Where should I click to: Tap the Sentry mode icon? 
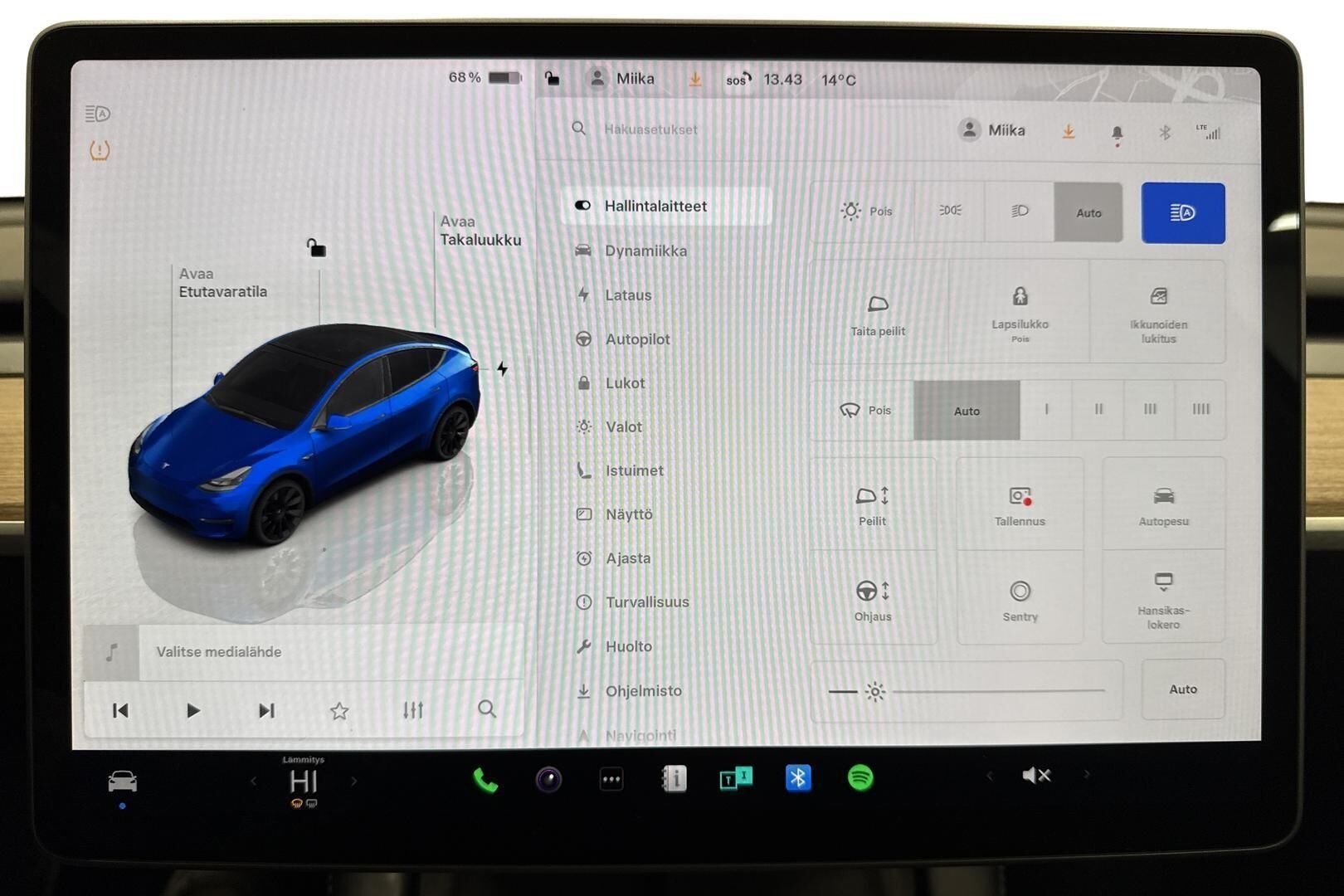[1020, 600]
